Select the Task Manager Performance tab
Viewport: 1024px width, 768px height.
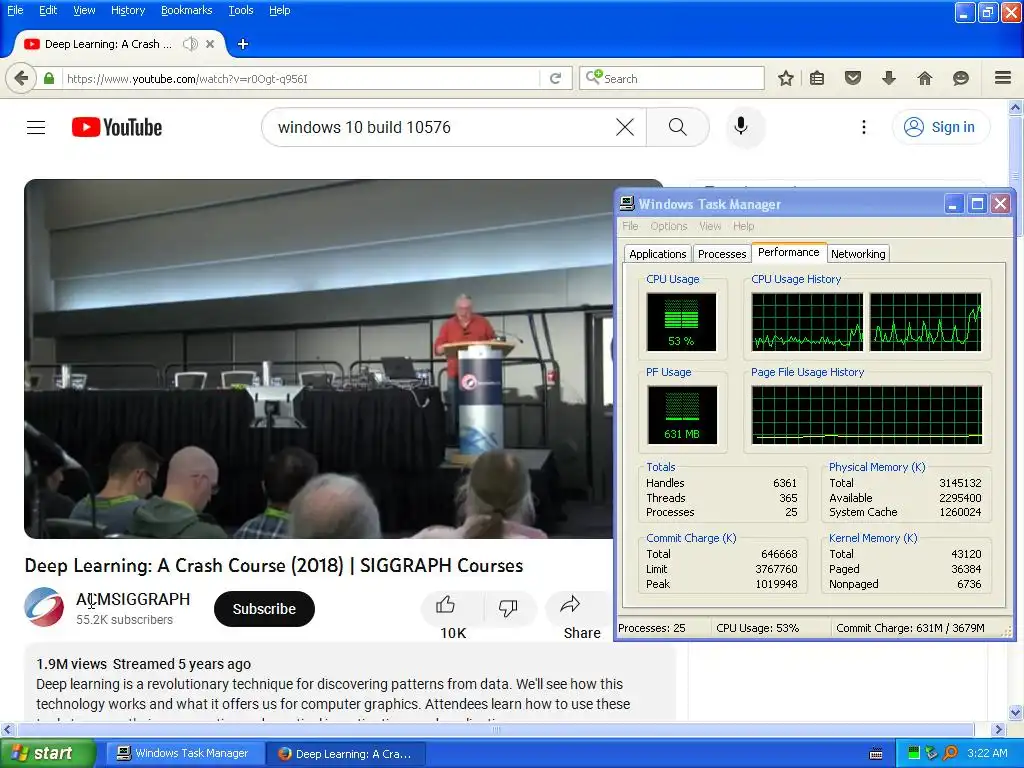click(x=788, y=252)
